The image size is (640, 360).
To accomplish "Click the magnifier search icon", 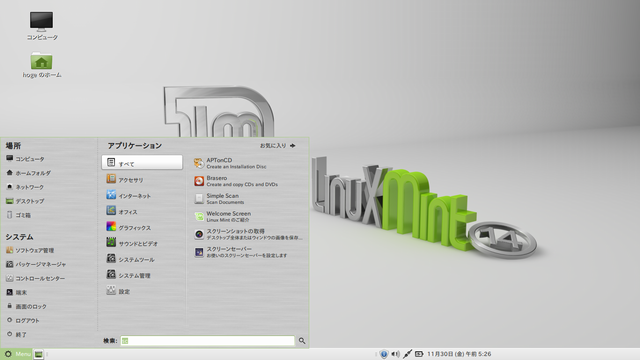I will coord(302,340).
